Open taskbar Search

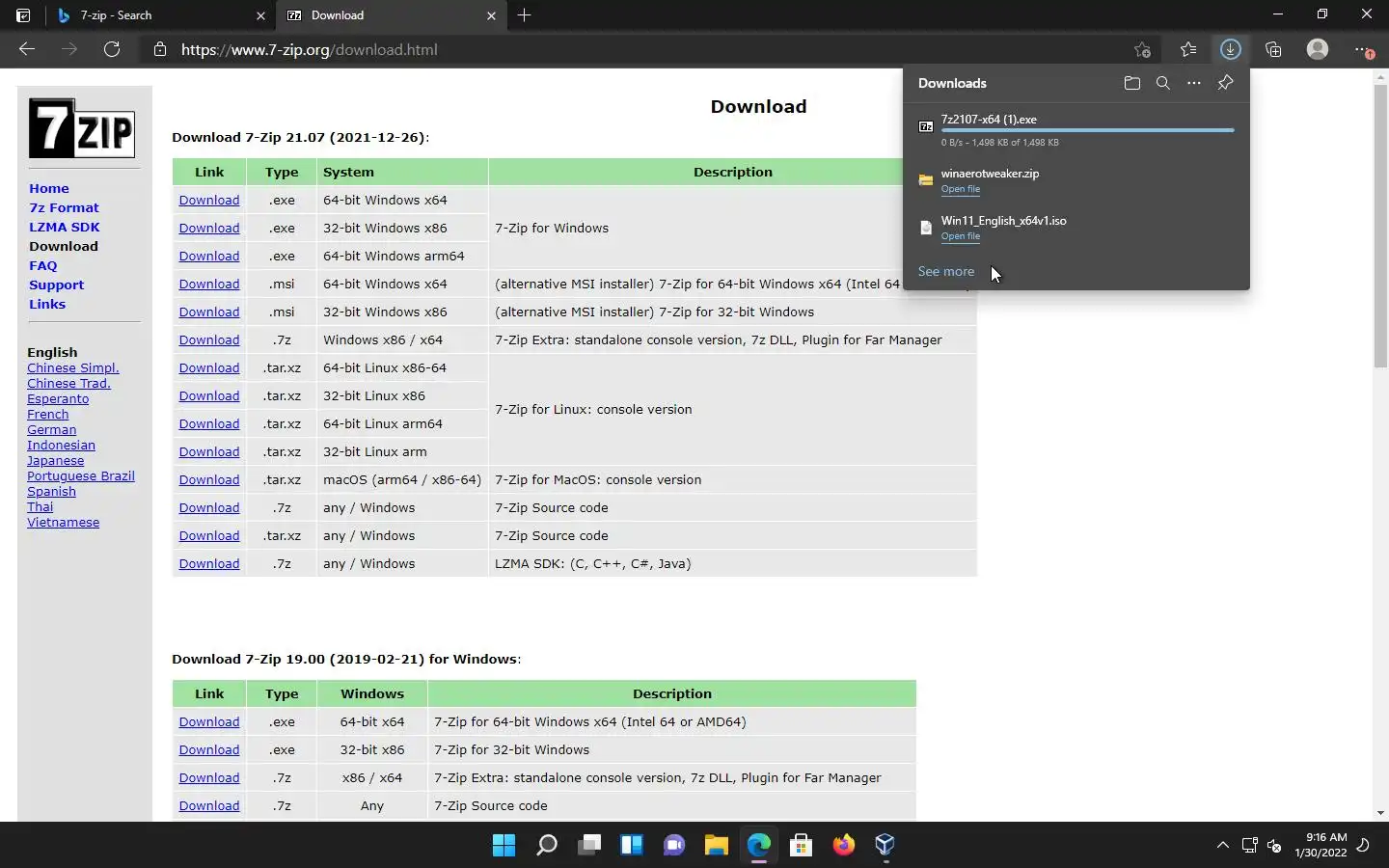(x=547, y=846)
